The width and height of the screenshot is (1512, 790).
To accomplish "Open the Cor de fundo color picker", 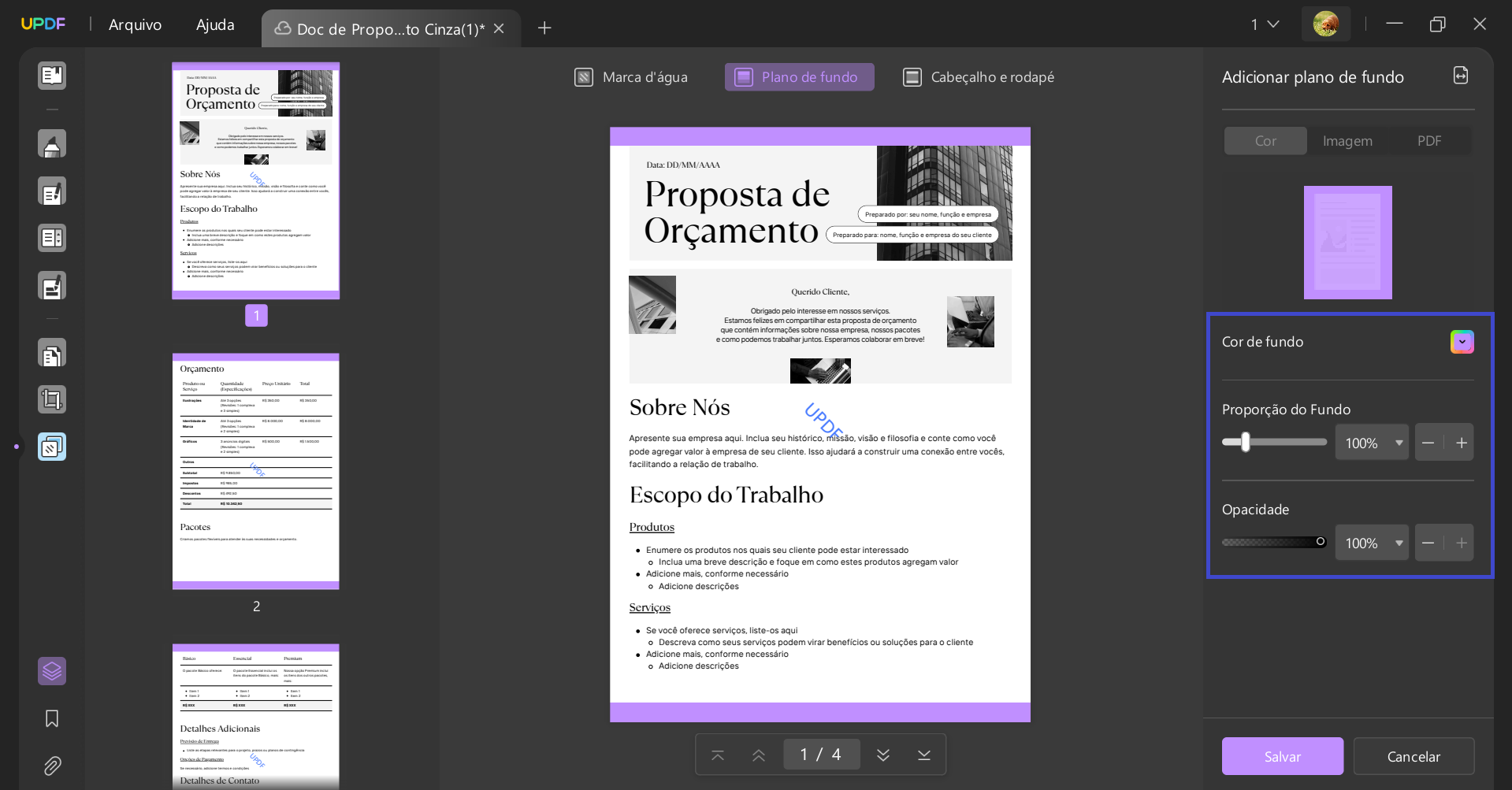I will (1462, 342).
